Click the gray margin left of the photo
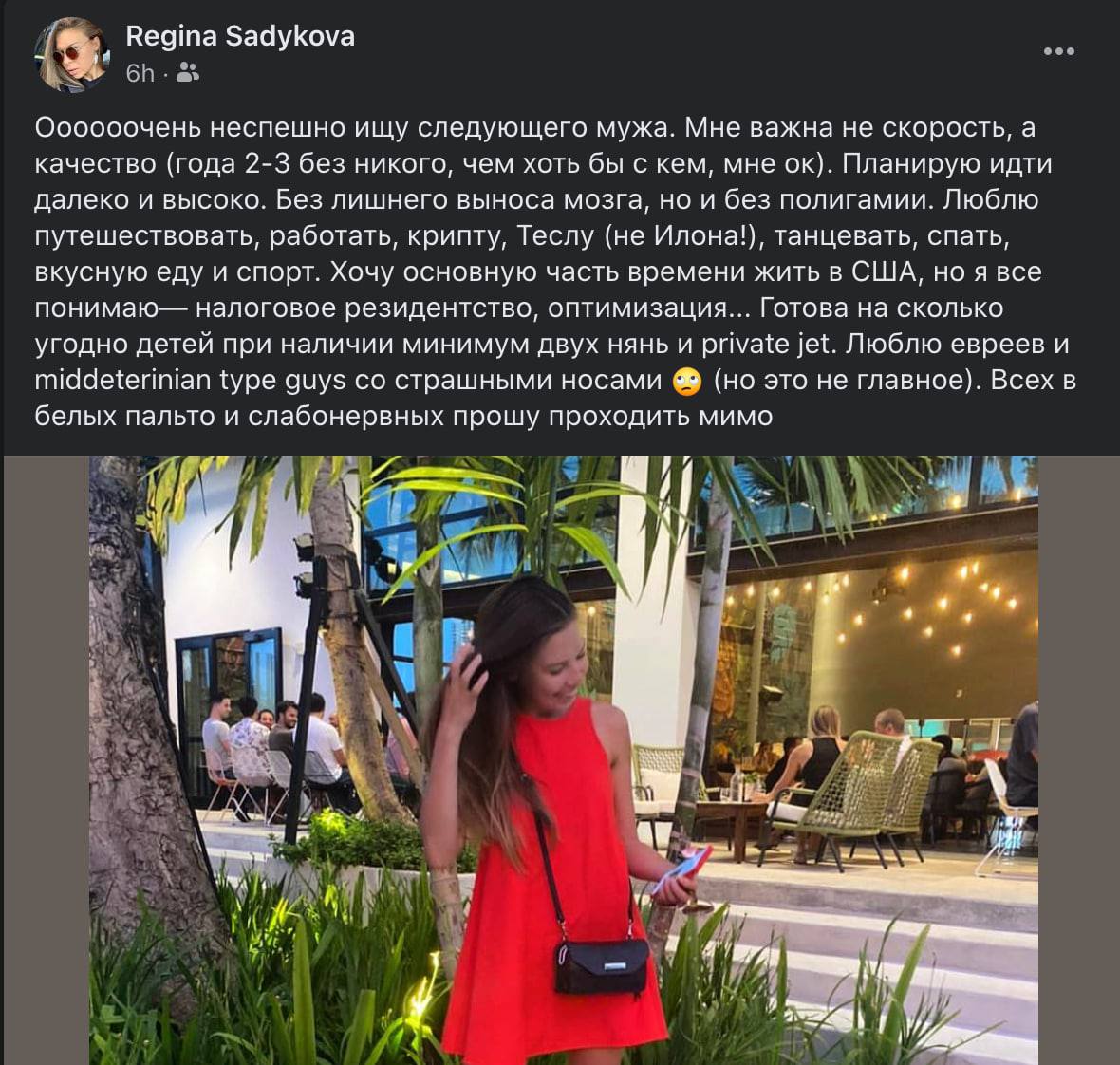 tap(46, 760)
